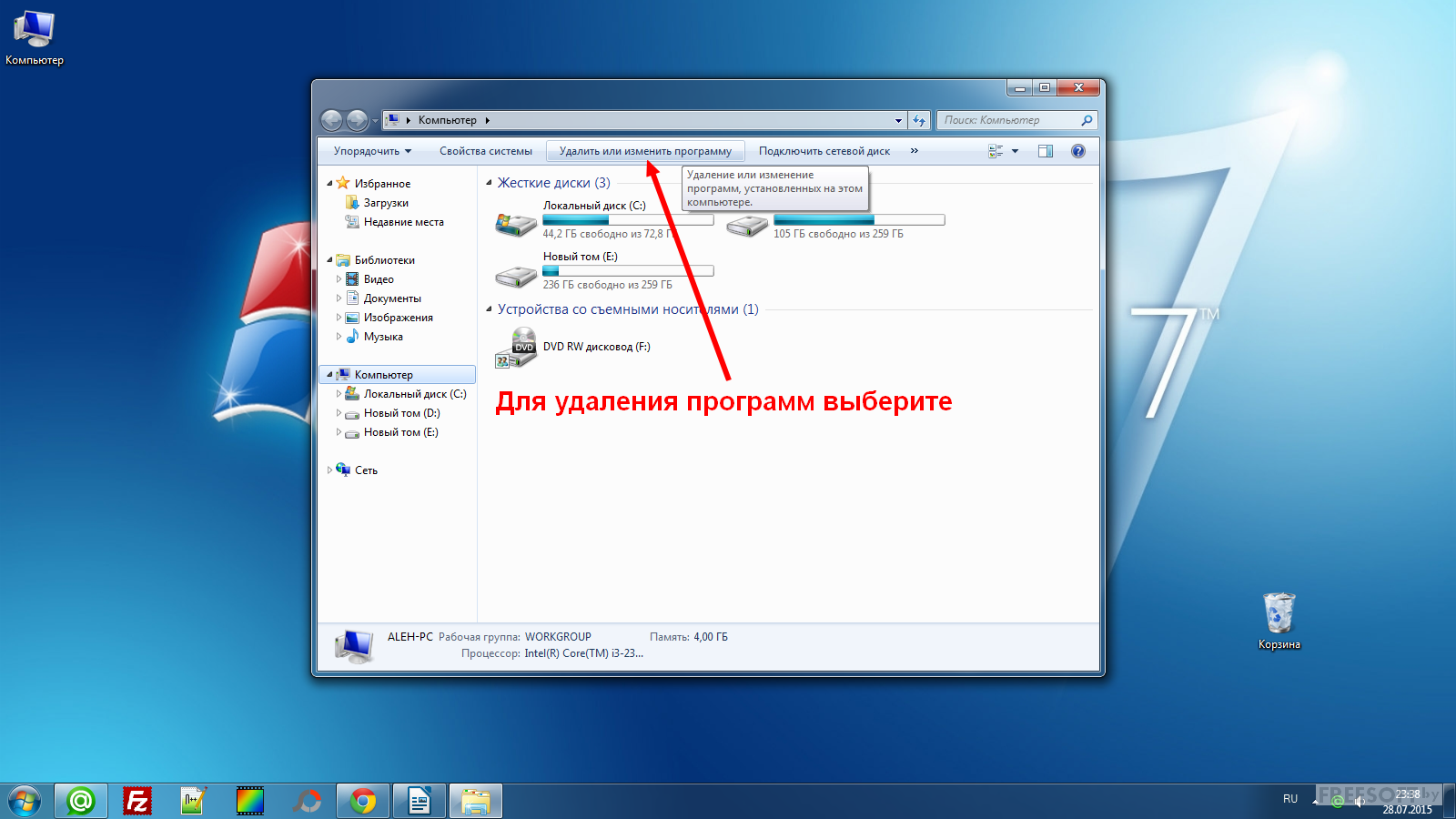Launch FileZilla from taskbar
The image size is (1456, 819).
point(137,802)
